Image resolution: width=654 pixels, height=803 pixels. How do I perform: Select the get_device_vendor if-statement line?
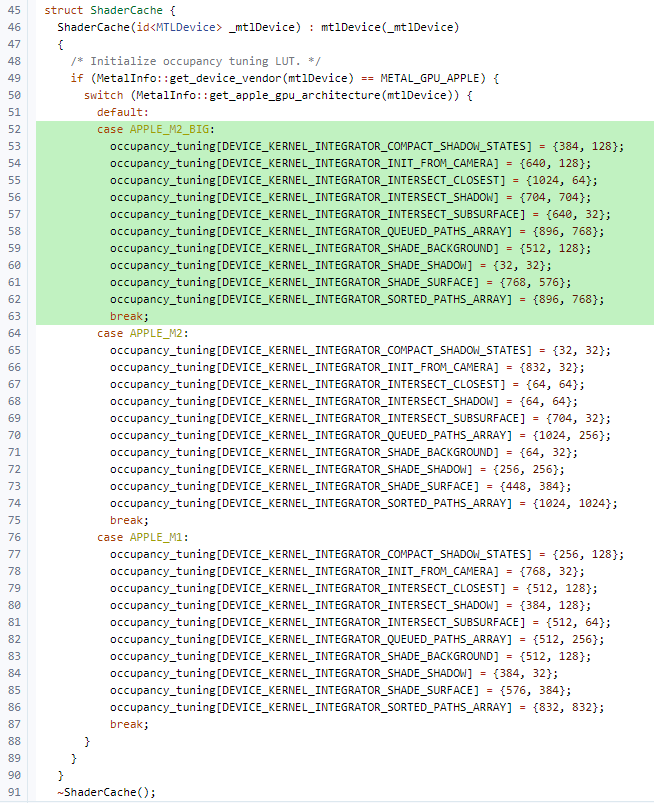coord(285,78)
